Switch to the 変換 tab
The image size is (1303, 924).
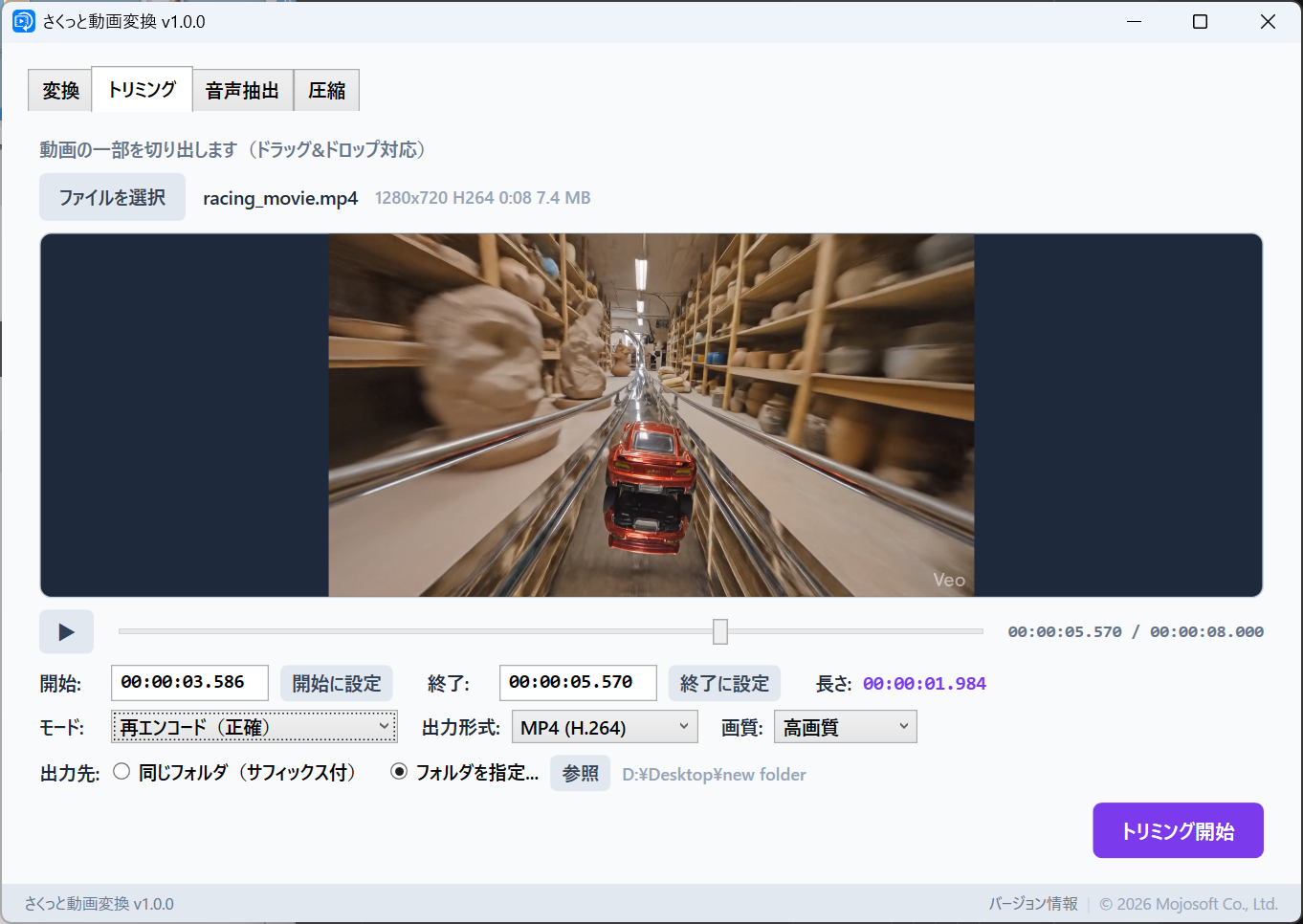(x=59, y=90)
